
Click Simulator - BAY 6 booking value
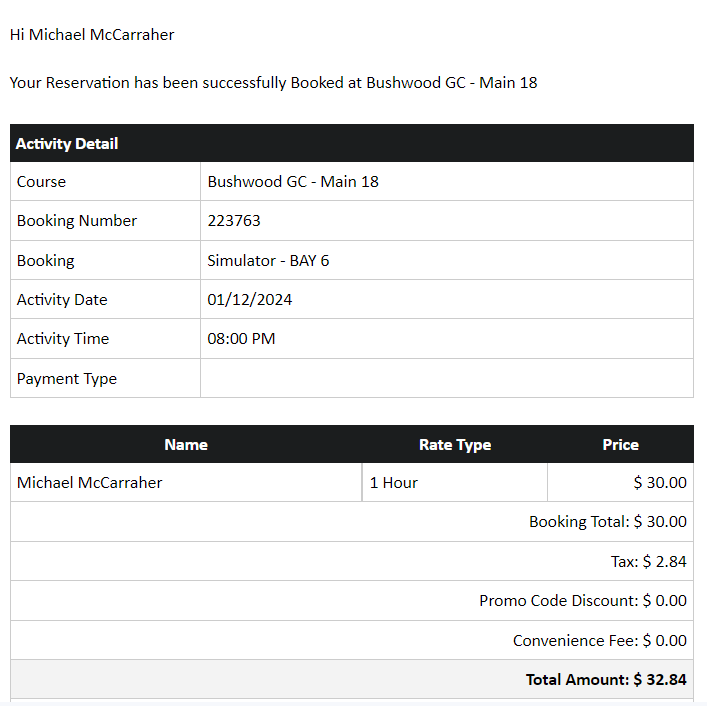268,261
